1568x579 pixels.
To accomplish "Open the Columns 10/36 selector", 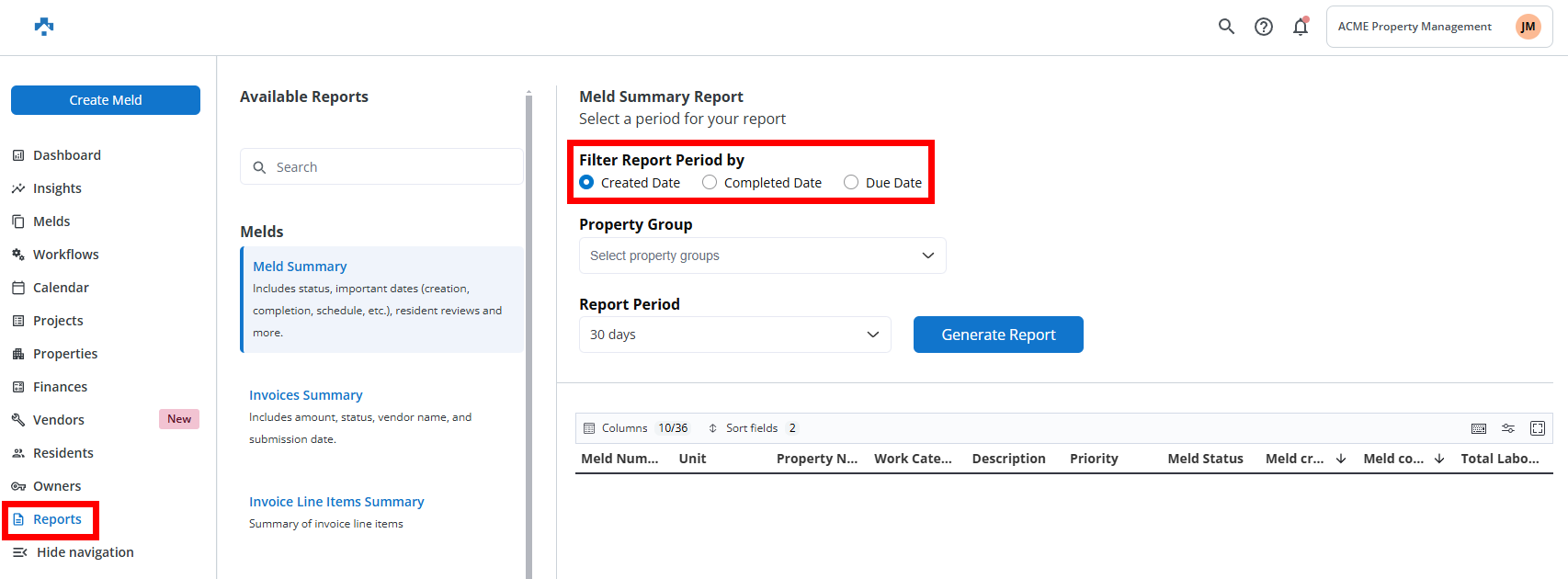I will (636, 428).
